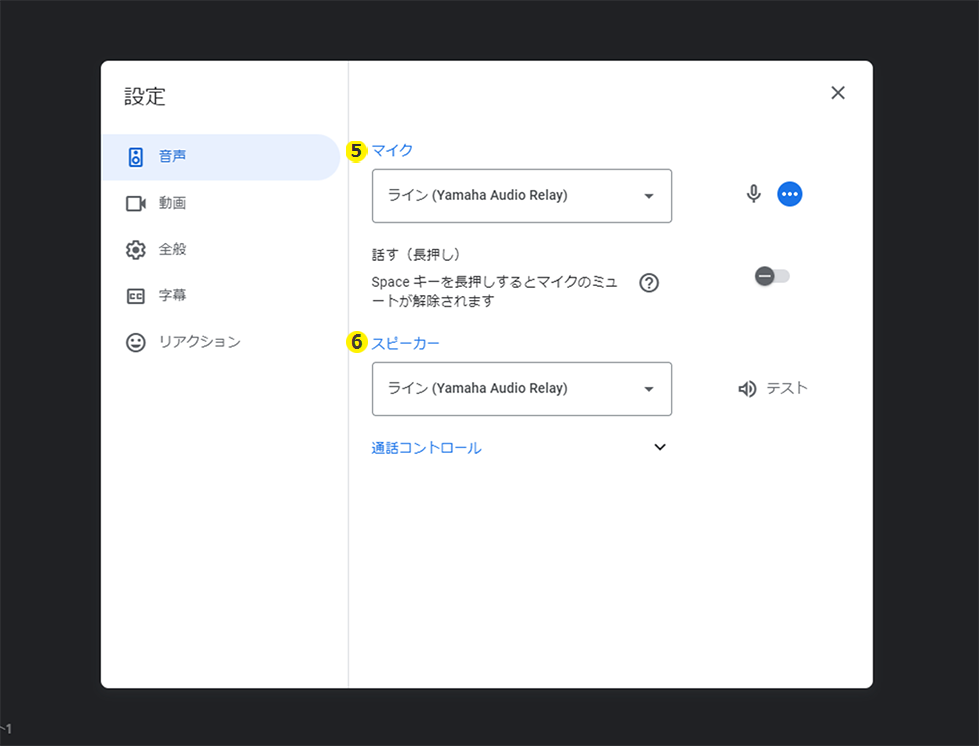
Task: Click the microphone level icon
Action: [754, 194]
